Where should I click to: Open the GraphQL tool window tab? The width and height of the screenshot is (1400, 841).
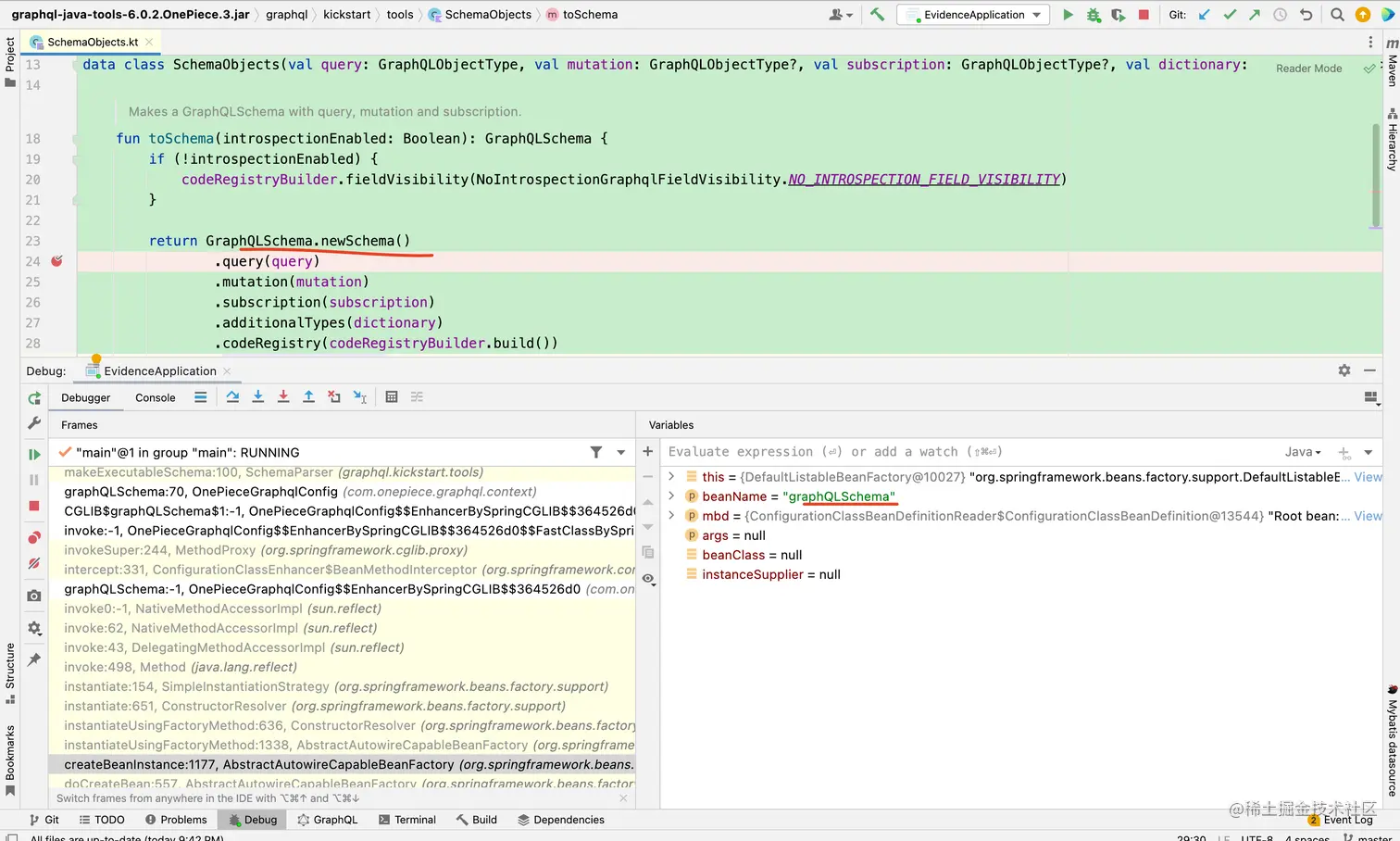tap(328, 820)
